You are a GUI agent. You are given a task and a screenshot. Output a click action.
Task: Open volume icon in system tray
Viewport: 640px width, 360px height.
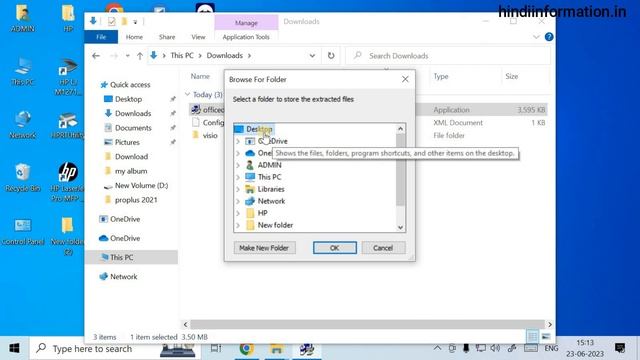tap(495, 348)
